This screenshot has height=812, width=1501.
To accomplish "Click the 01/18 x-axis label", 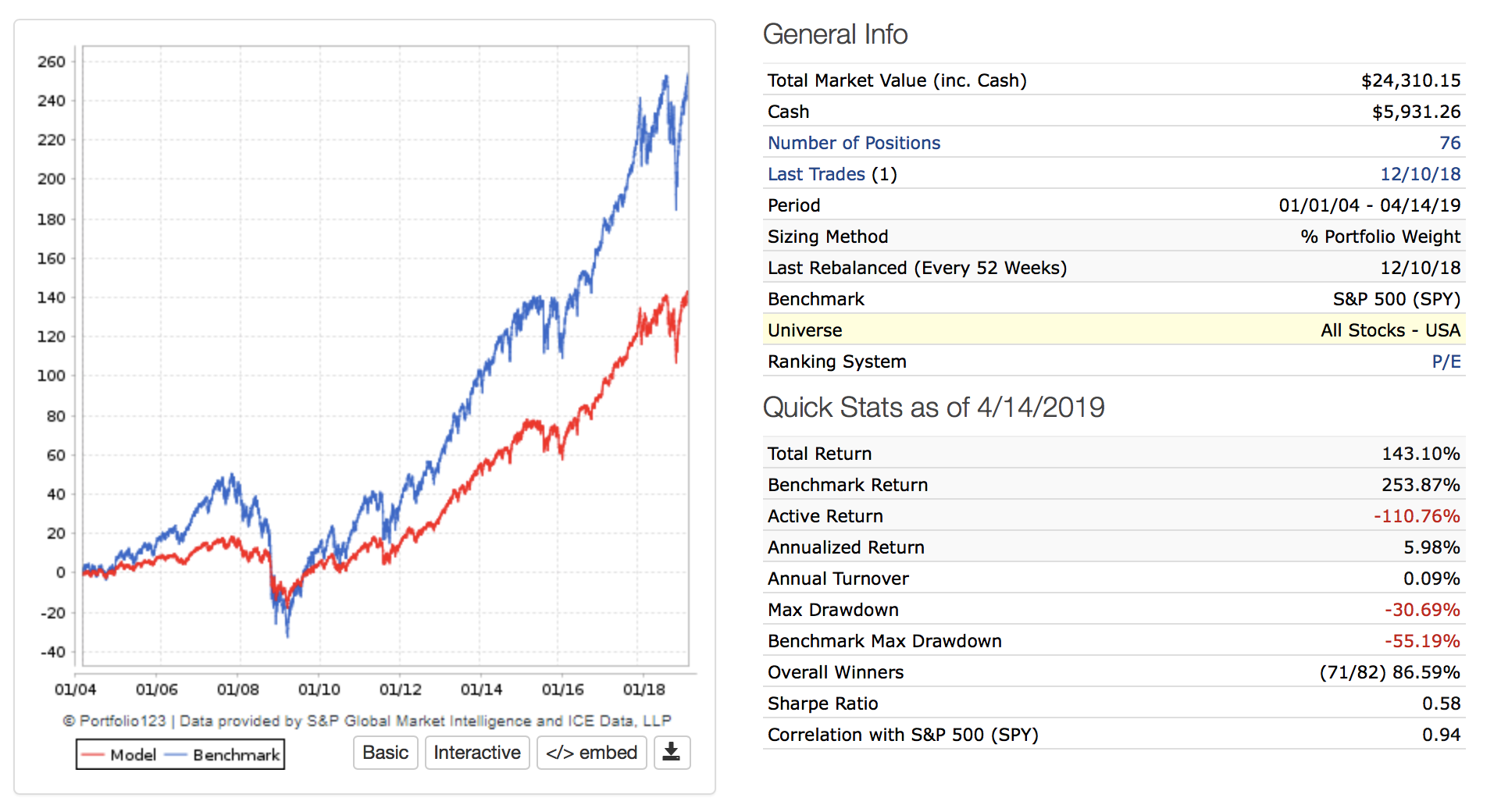I will [x=644, y=689].
